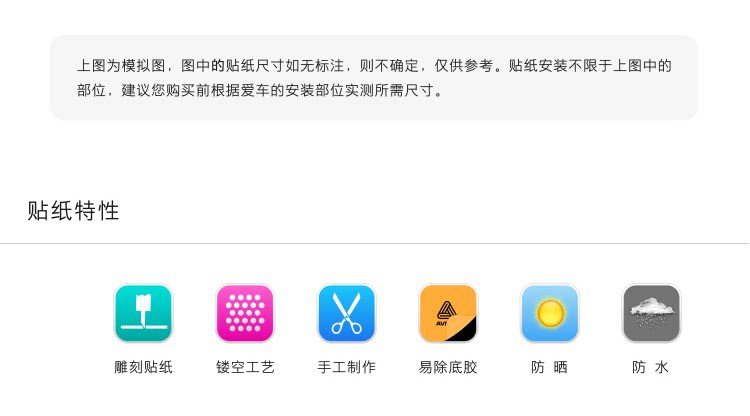Click the blue scissors handmade icon
The image size is (750, 416).
(x=347, y=313)
